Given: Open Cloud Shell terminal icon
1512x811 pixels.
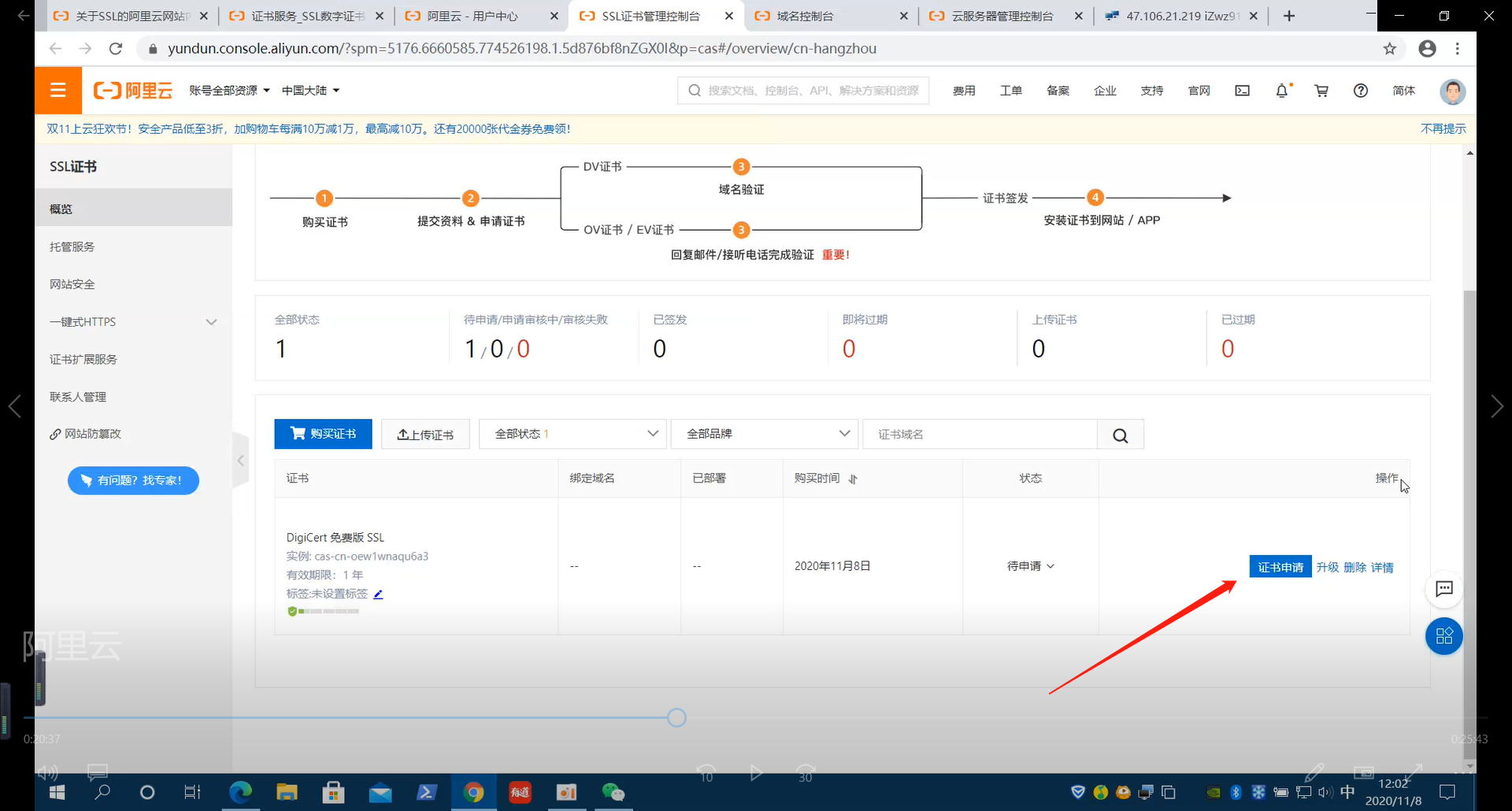Looking at the screenshot, I should [1242, 91].
